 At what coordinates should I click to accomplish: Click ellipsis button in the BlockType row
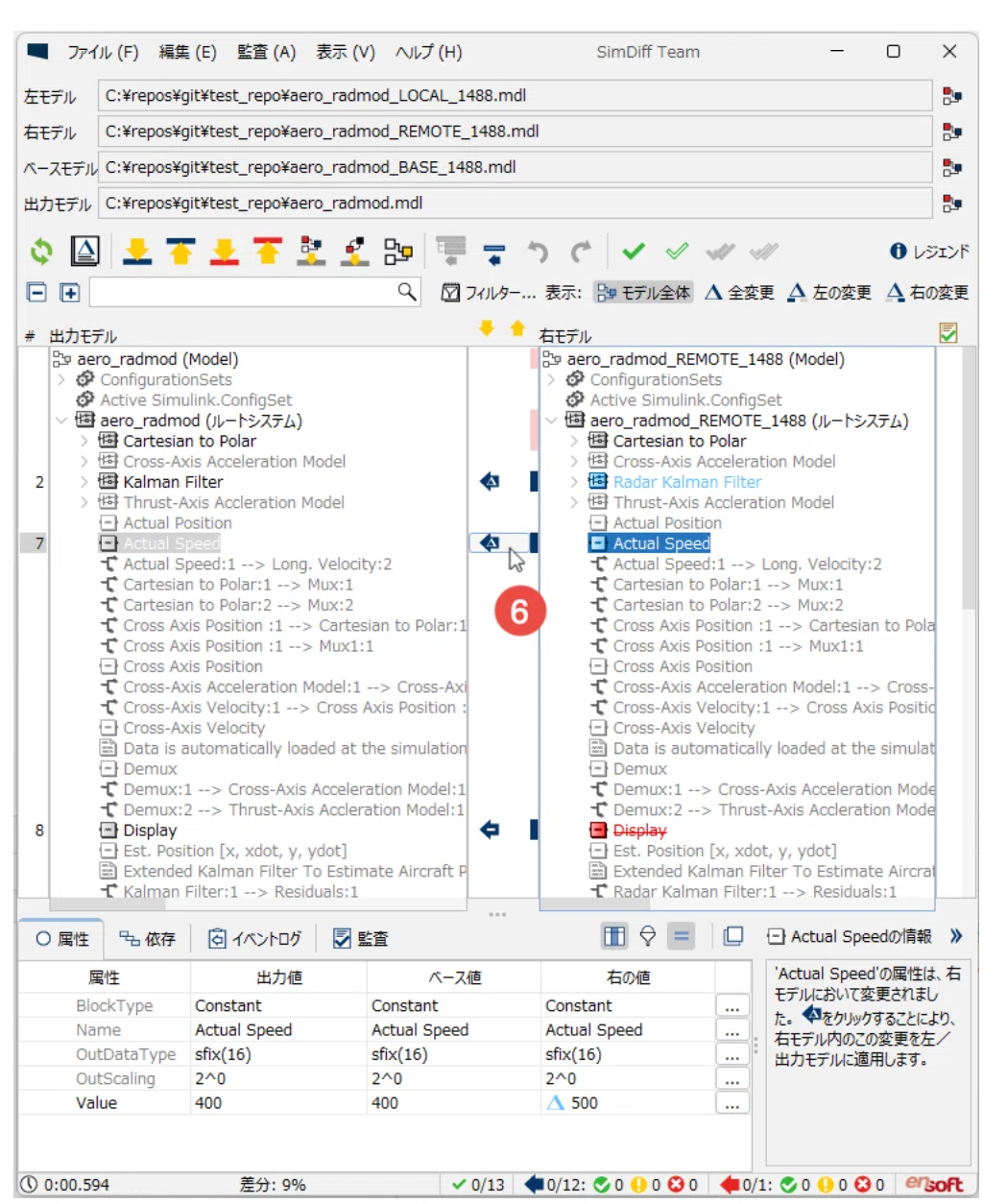click(x=731, y=1006)
